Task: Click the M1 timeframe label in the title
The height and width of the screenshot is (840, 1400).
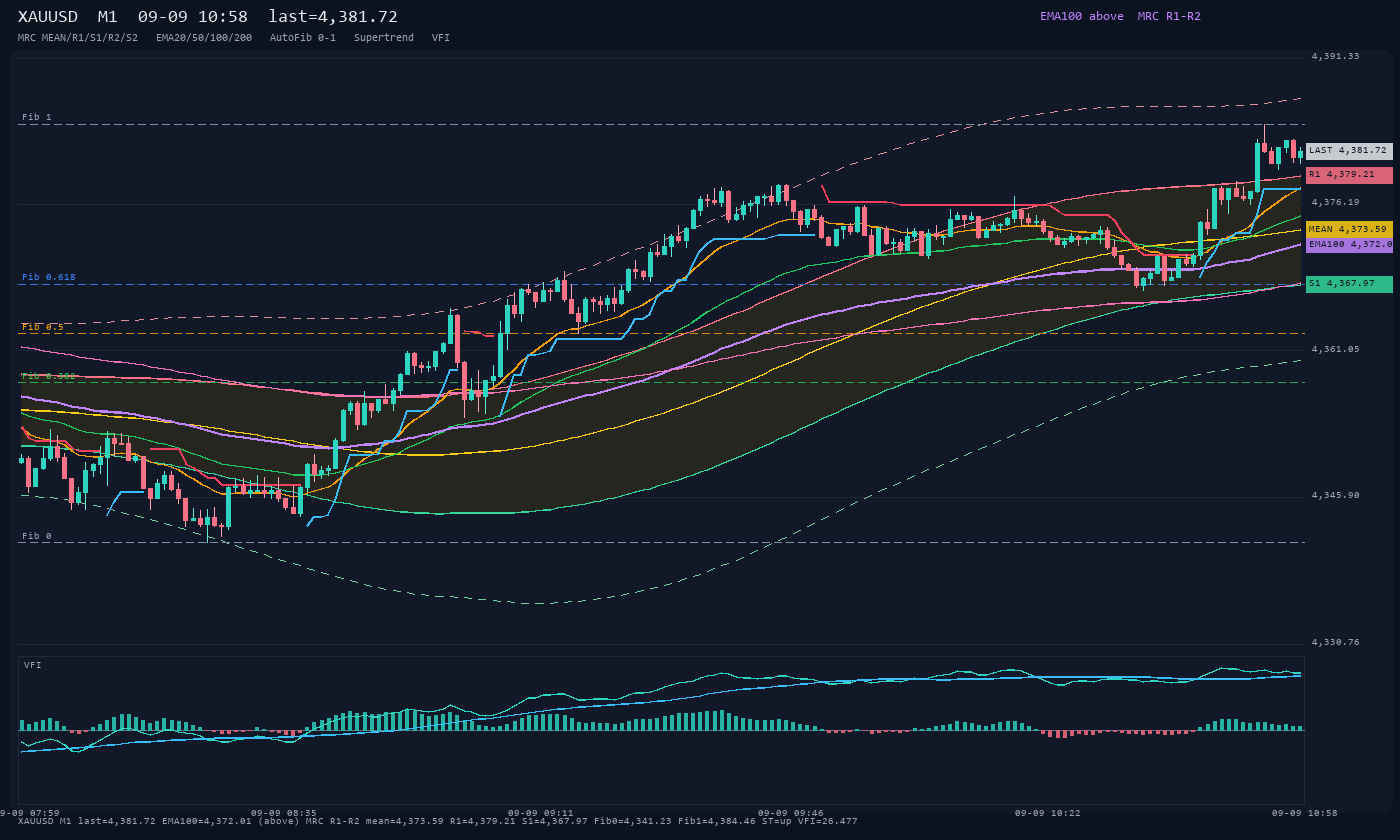Action: pyautogui.click(x=108, y=17)
